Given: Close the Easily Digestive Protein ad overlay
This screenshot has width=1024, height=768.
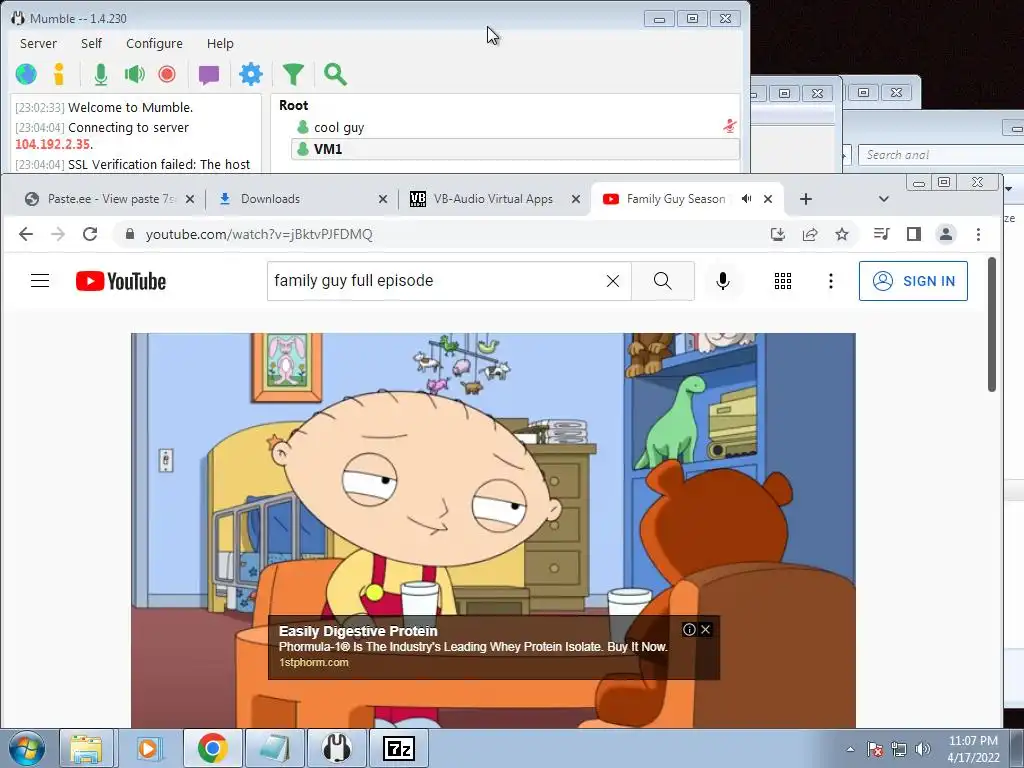Looking at the screenshot, I should [x=705, y=630].
